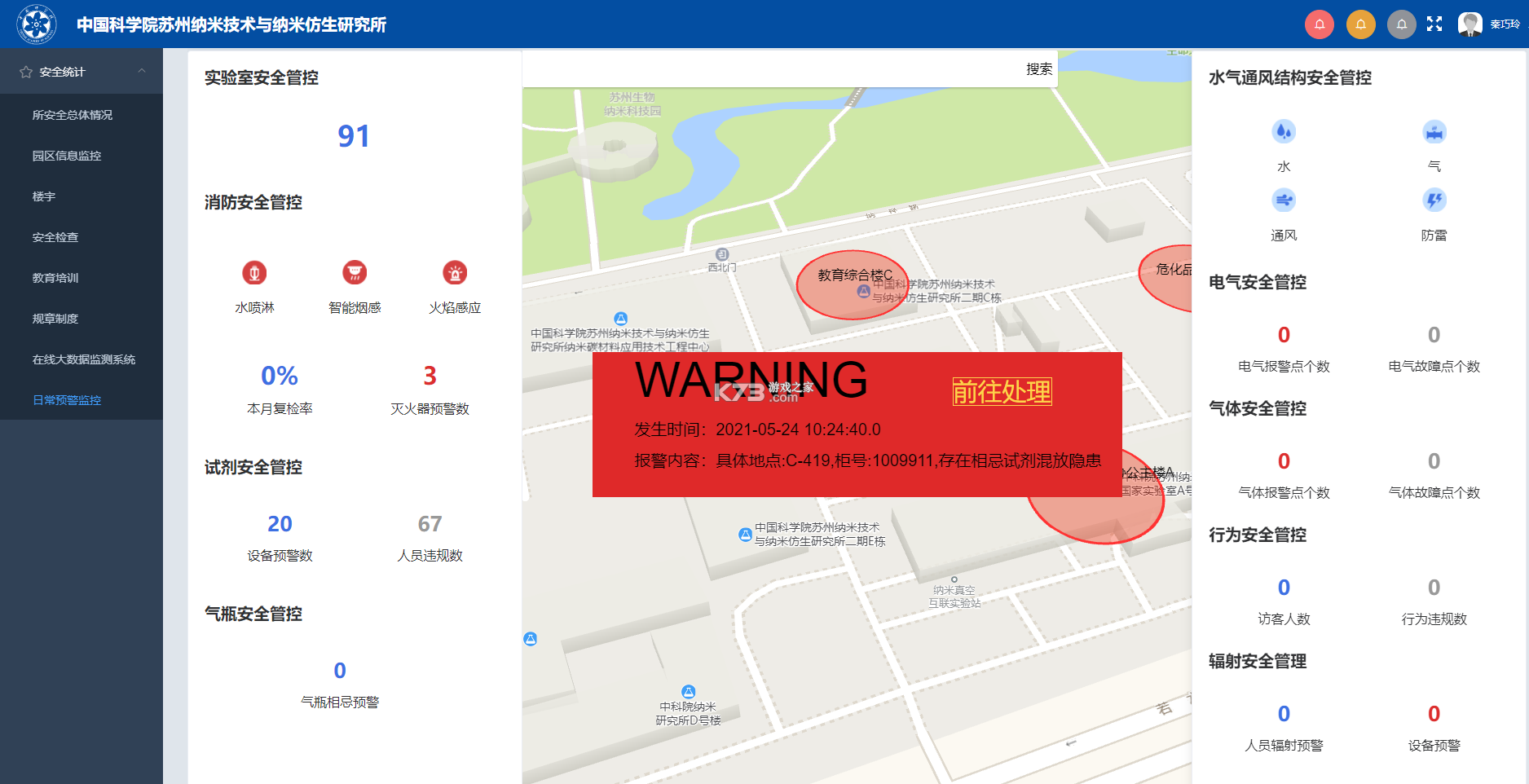Click 前往处理 in the warning box

1002,392
